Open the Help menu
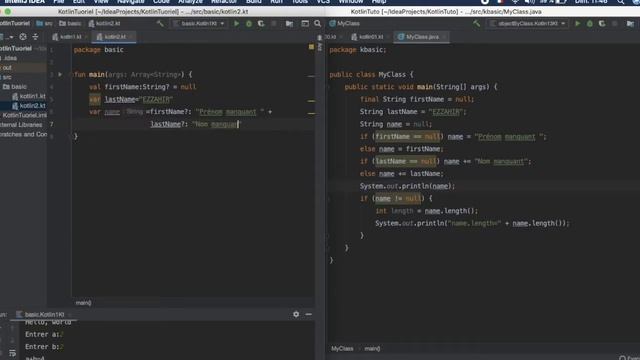The width and height of the screenshot is (640, 360). [379, 2]
